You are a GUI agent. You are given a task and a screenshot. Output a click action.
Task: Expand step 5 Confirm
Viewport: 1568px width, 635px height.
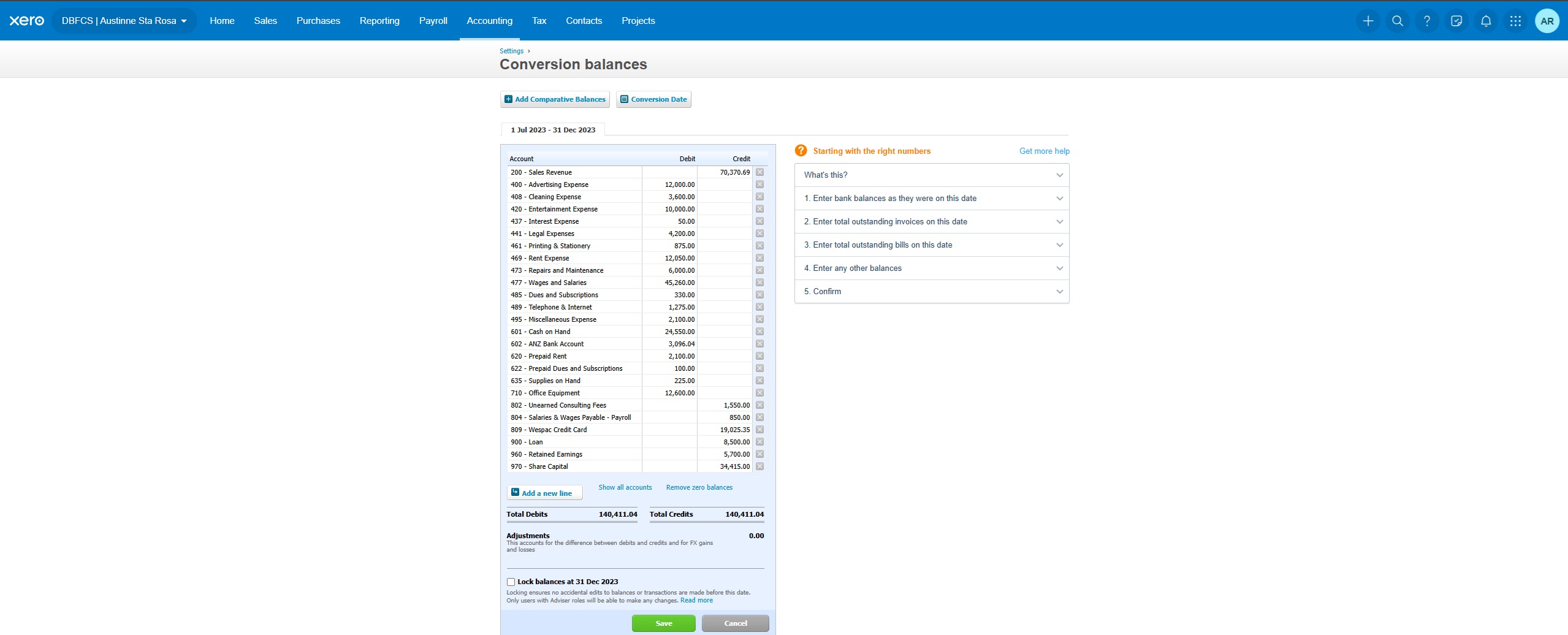click(932, 292)
